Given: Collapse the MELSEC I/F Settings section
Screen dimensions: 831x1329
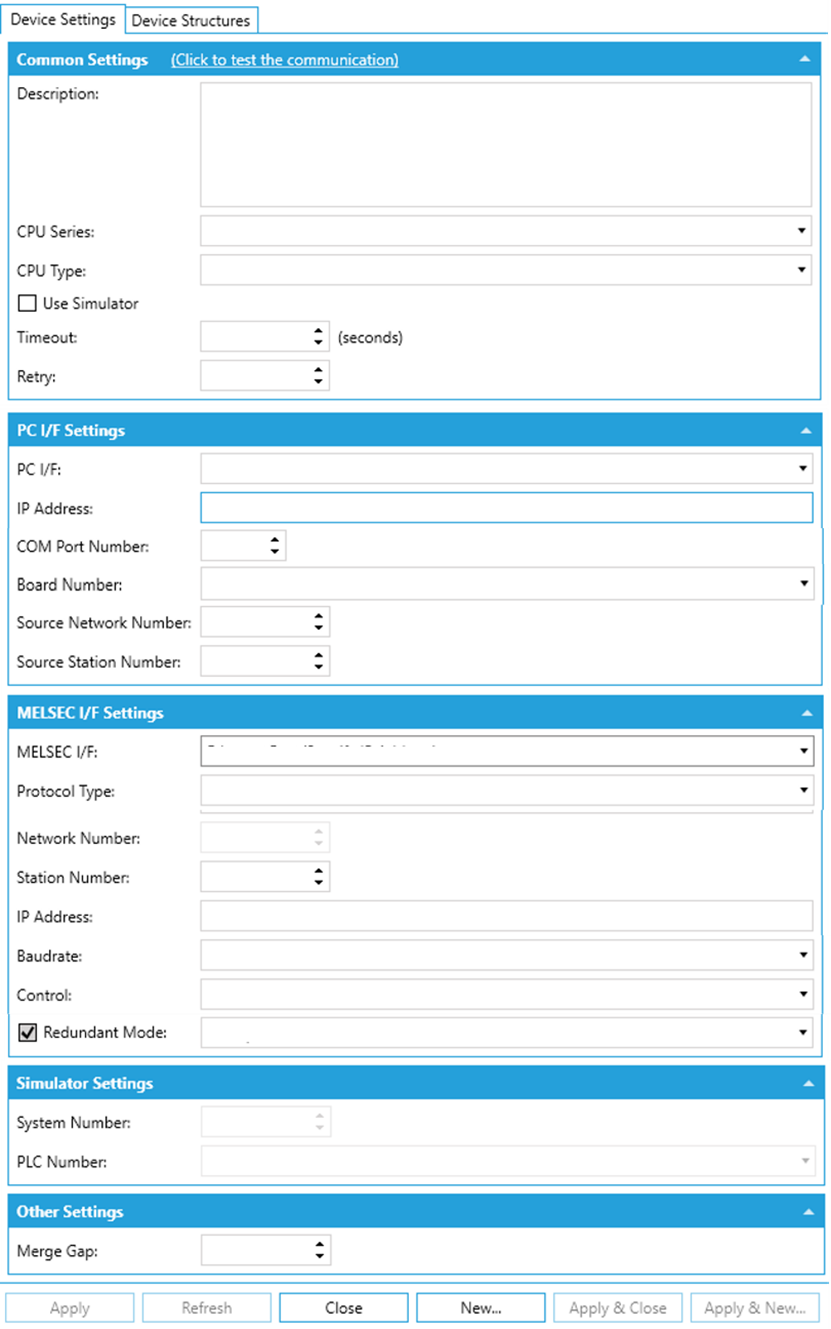Looking at the screenshot, I should 805,713.
